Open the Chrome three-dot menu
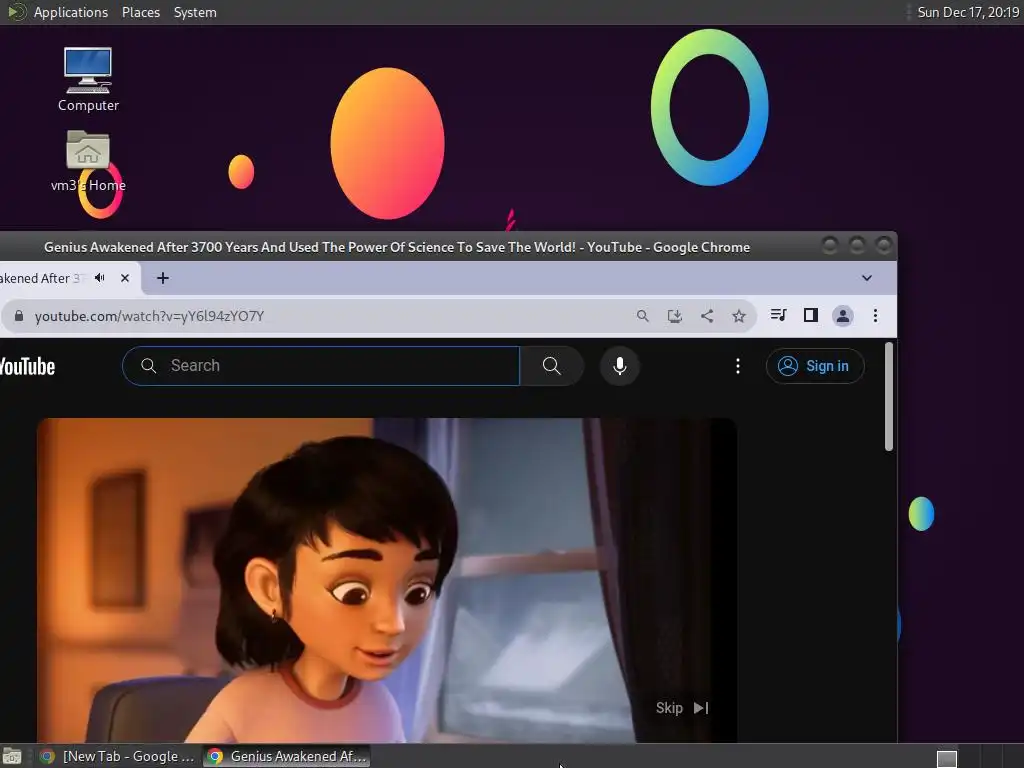Screen dimensions: 1024x768 point(875,316)
